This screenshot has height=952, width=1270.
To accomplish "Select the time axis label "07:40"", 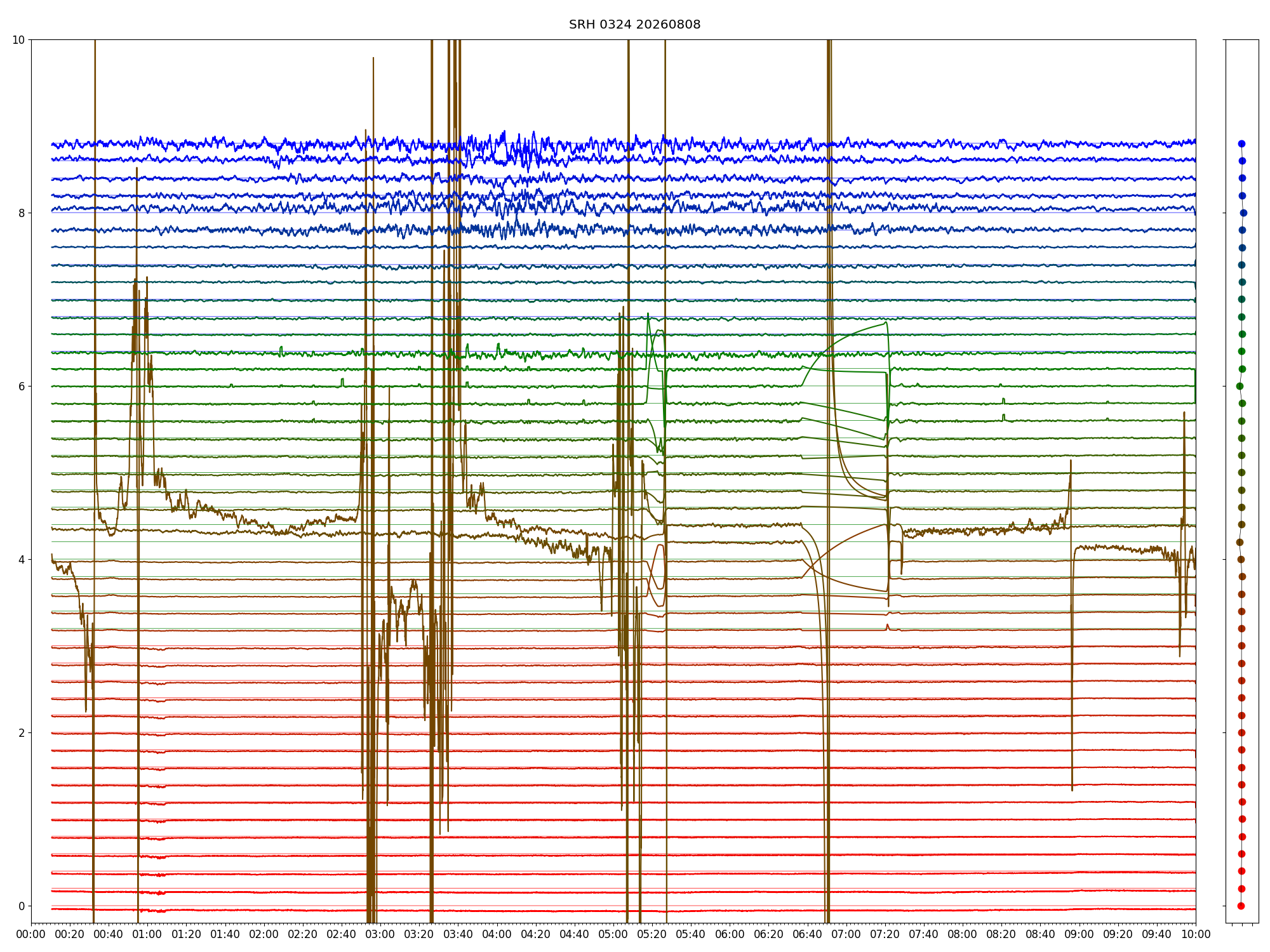I will tap(924, 935).
